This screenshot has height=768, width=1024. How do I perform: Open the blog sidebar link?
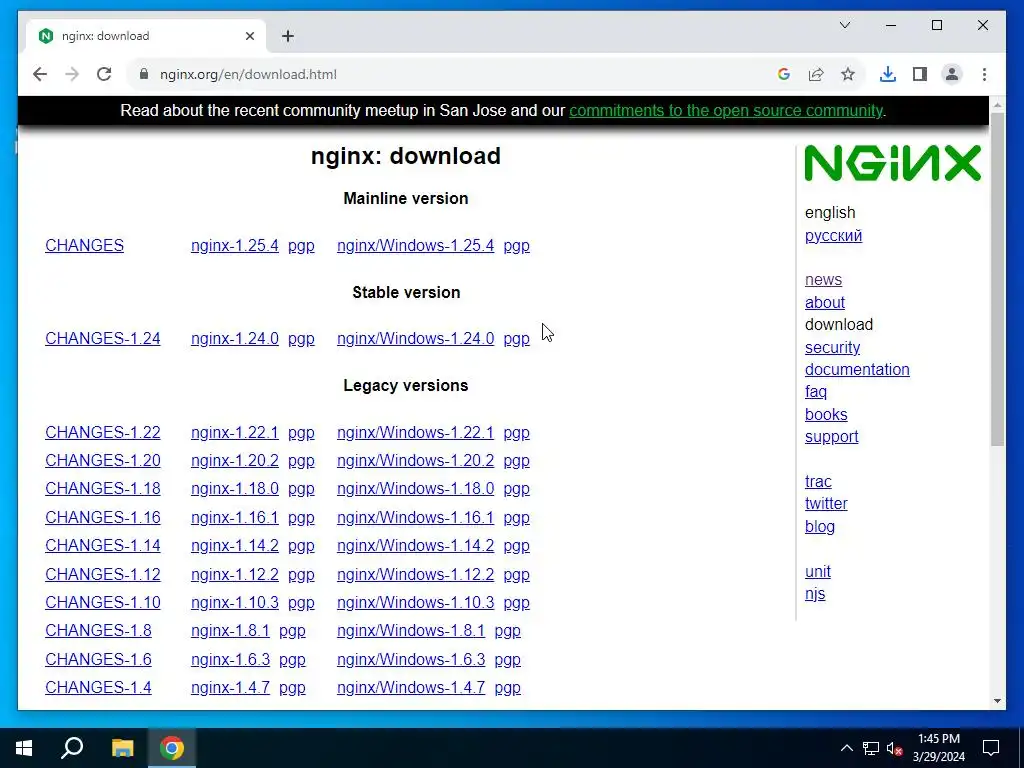tap(820, 526)
